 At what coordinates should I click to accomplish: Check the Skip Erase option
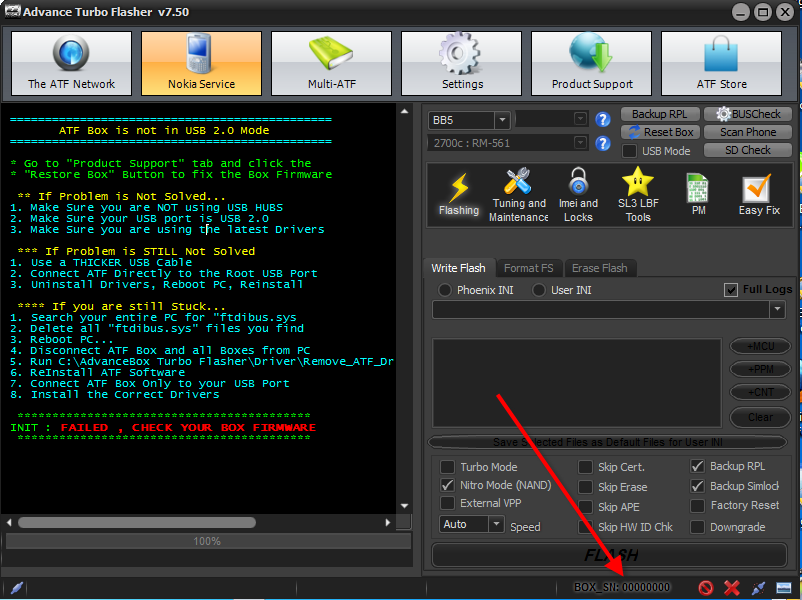coord(585,487)
